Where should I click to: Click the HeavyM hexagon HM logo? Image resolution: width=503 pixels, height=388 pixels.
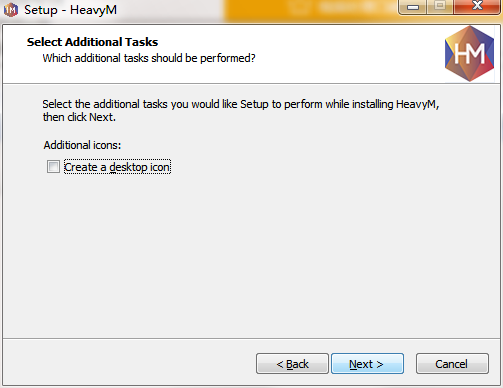click(469, 53)
